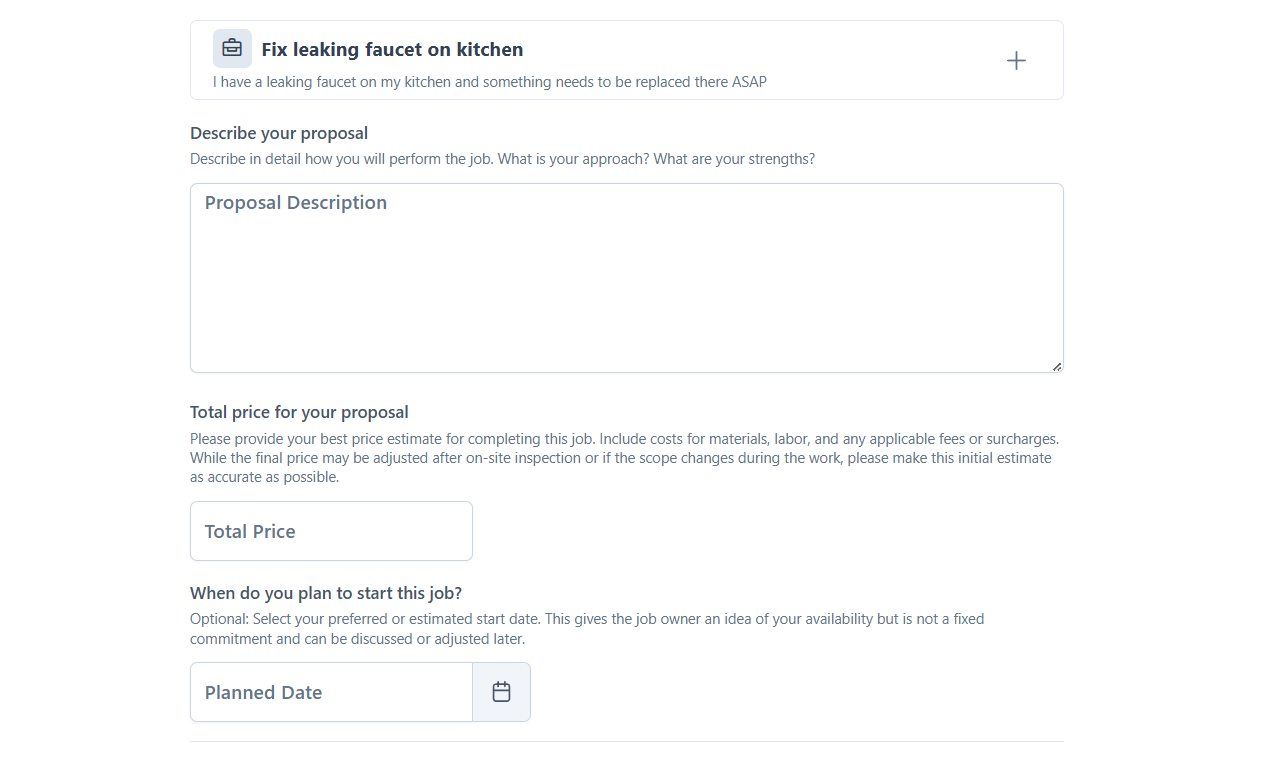Viewport: 1270px width, 760px height.
Task: Click the 'Total price for your proposal' label
Action: (299, 412)
